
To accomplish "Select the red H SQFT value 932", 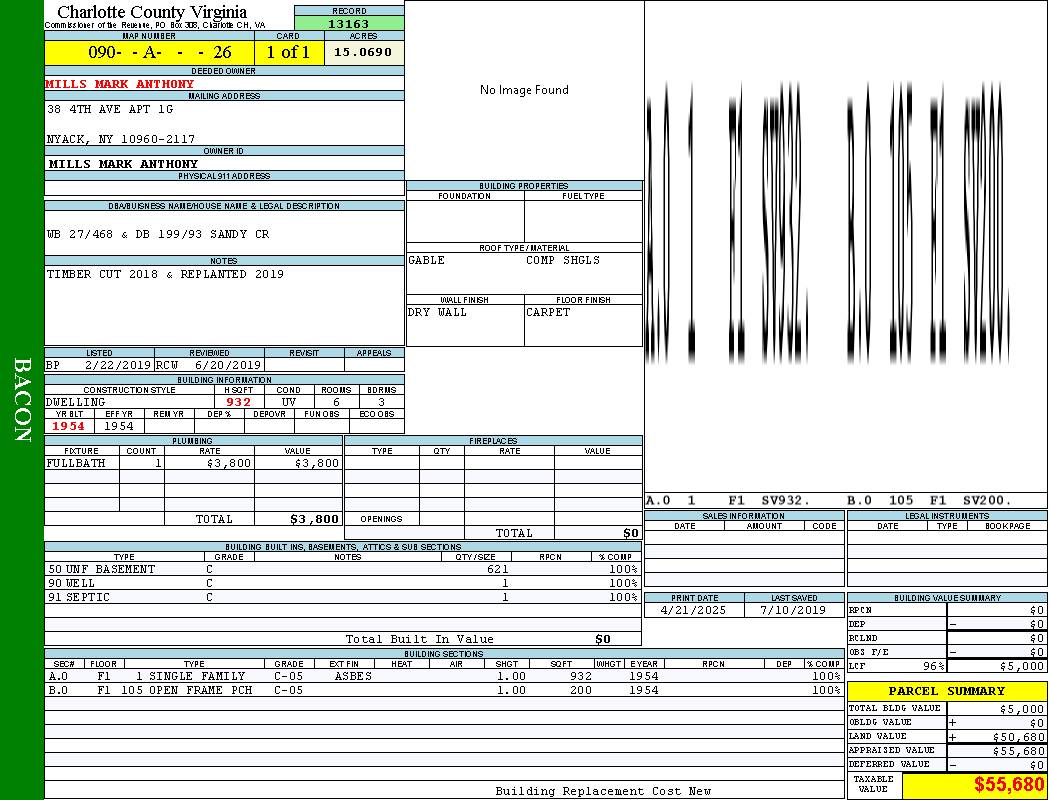I will pyautogui.click(x=238, y=402).
